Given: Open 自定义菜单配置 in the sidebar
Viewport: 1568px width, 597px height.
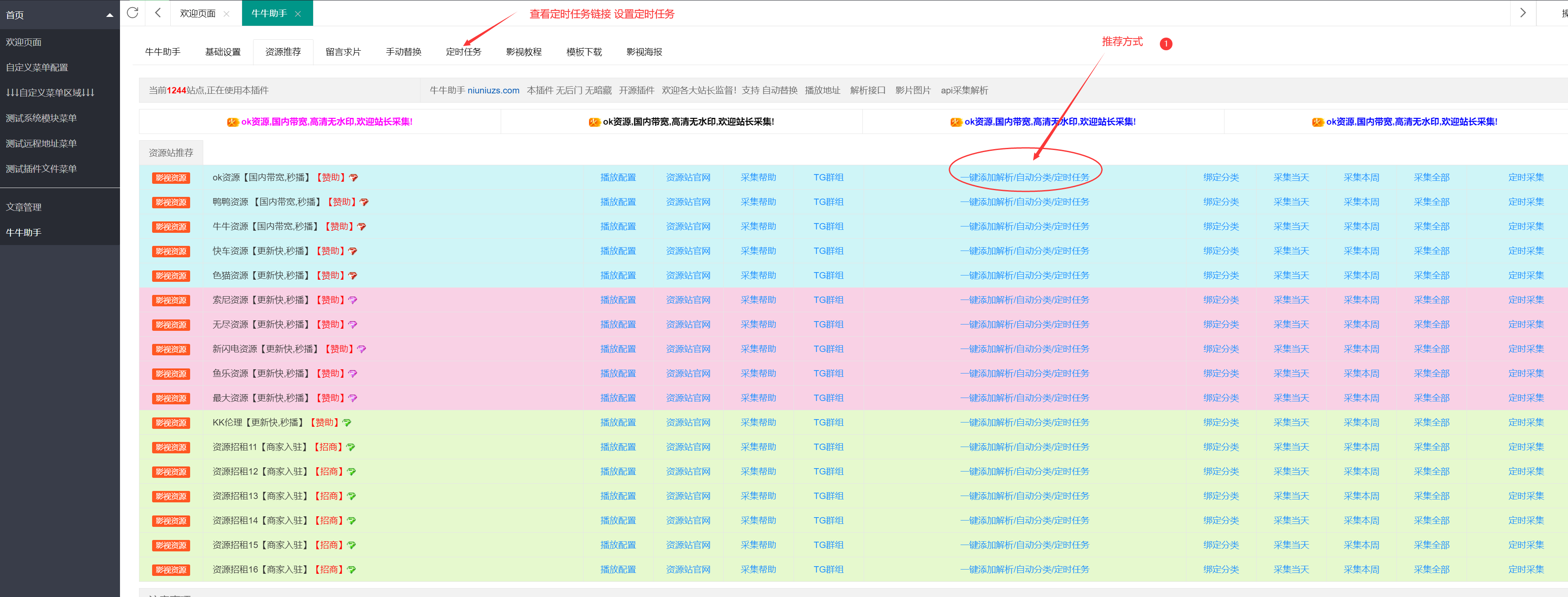Looking at the screenshot, I should click(x=37, y=68).
